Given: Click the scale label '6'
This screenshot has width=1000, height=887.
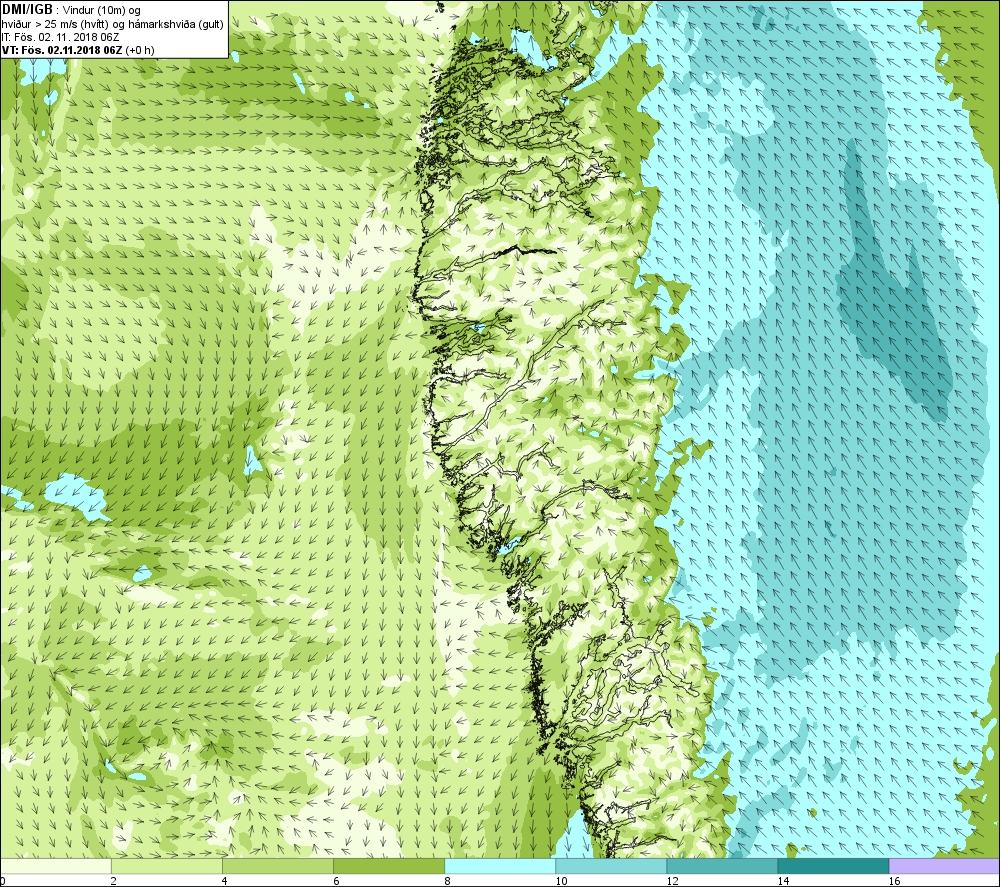Looking at the screenshot, I should tap(335, 881).
